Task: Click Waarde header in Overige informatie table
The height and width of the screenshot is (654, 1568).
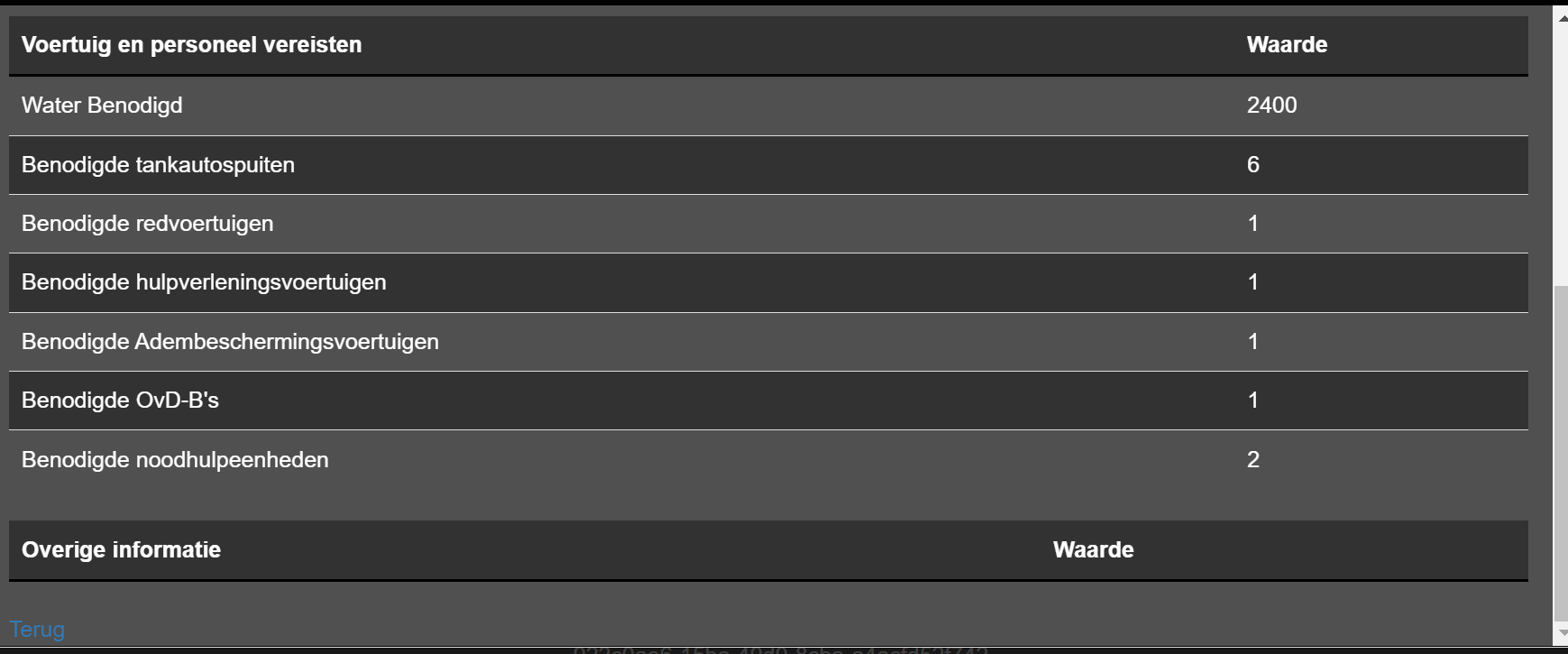Action: tap(1093, 549)
